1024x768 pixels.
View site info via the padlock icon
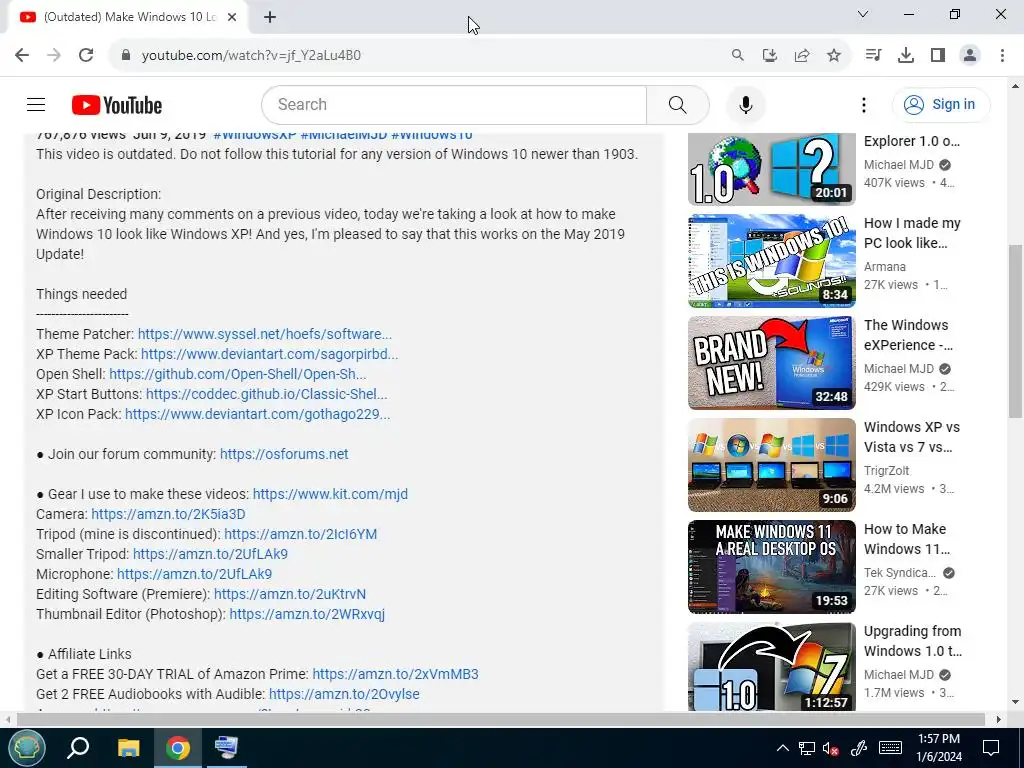tap(126, 55)
